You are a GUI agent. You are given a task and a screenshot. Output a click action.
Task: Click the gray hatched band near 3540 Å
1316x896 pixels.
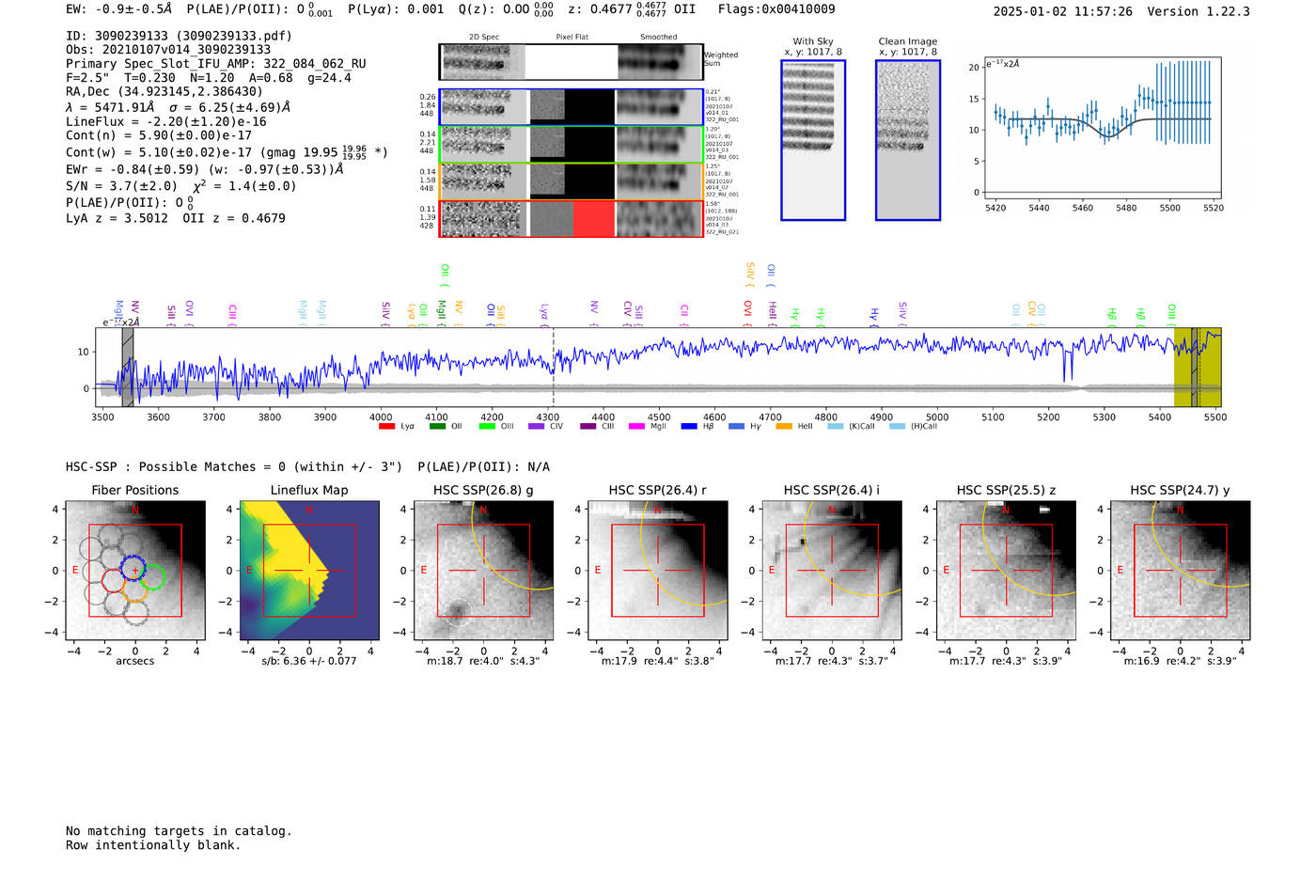coord(128,367)
